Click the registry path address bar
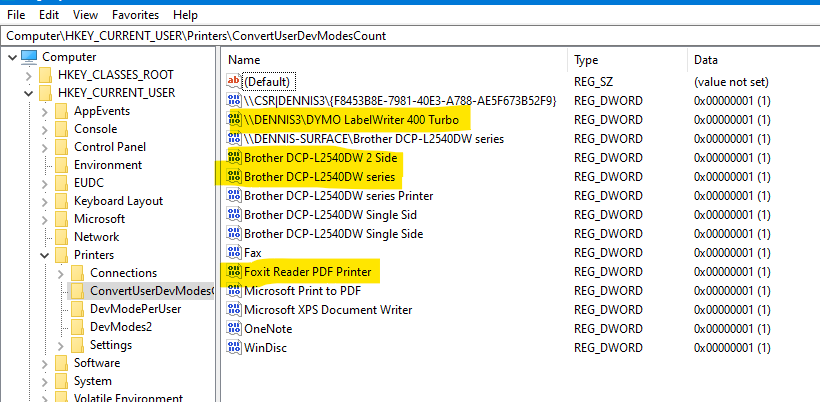 click(410, 36)
